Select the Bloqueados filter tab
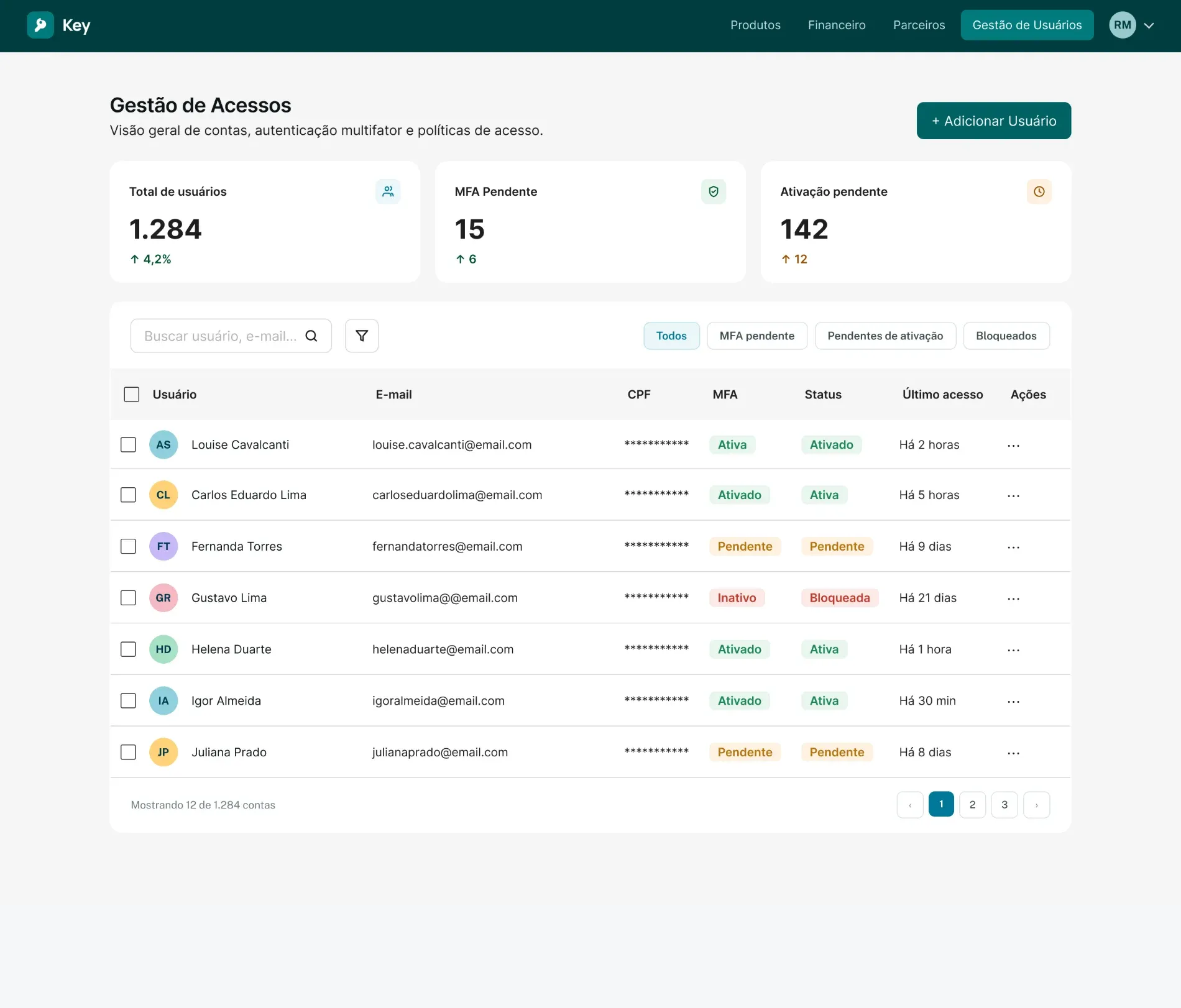Screen dimensions: 1181x1008 pos(1006,336)
